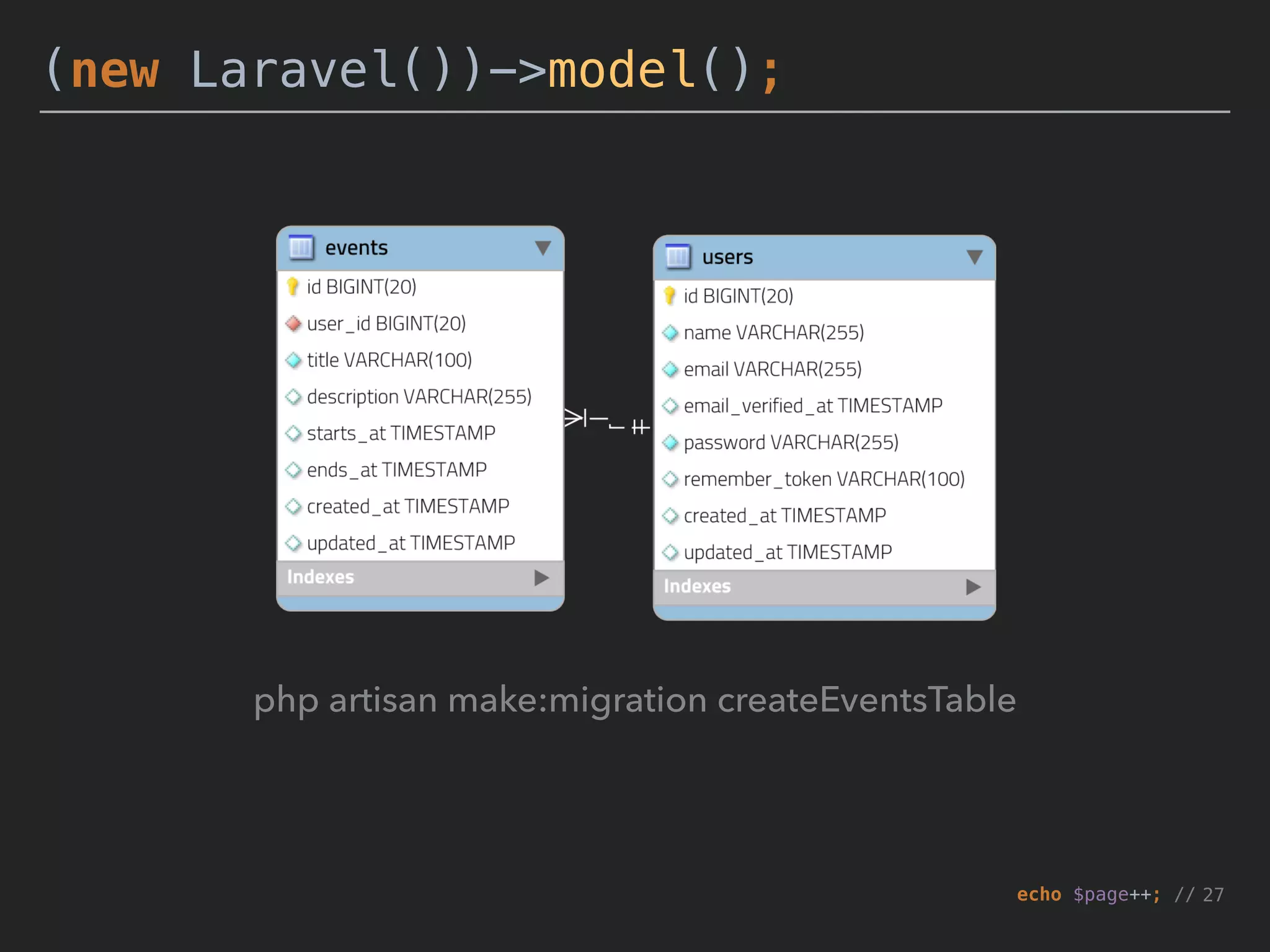Expand the users table Indexes arrow

pos(974,587)
